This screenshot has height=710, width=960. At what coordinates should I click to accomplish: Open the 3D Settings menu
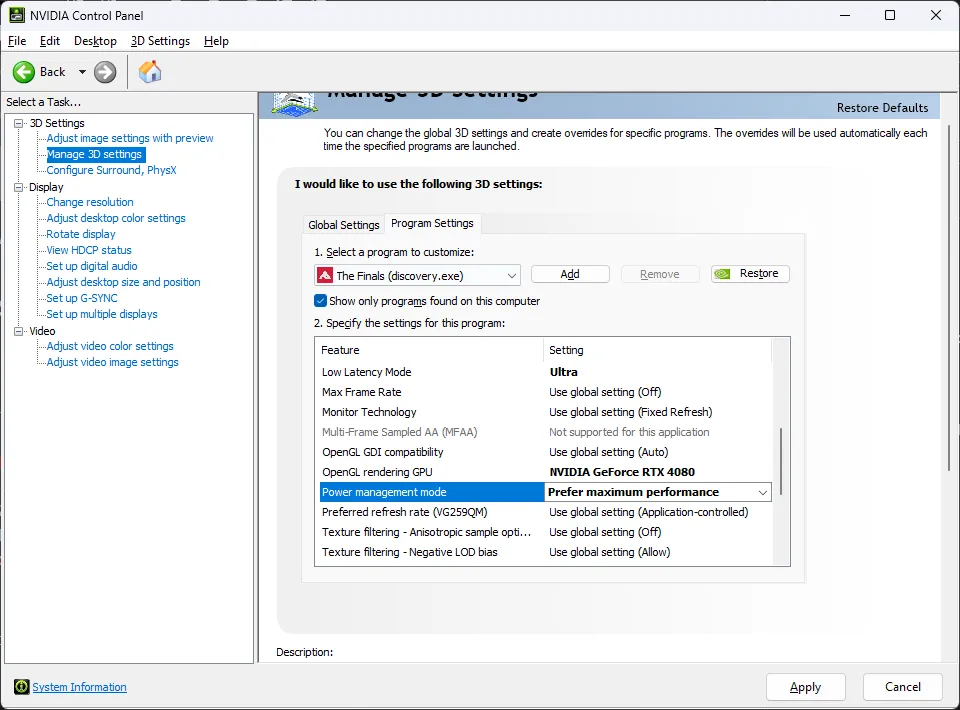click(160, 41)
